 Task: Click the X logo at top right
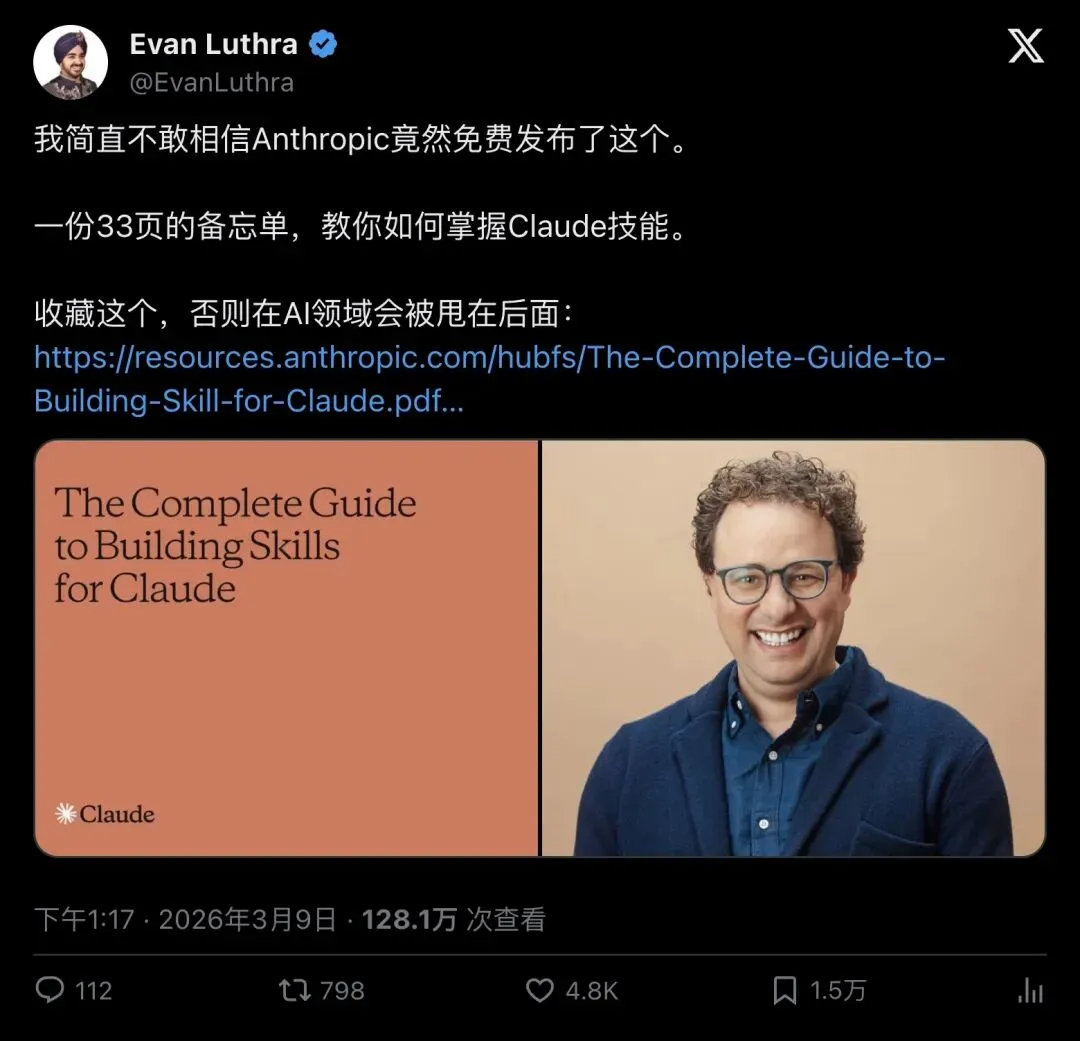(x=1026, y=45)
